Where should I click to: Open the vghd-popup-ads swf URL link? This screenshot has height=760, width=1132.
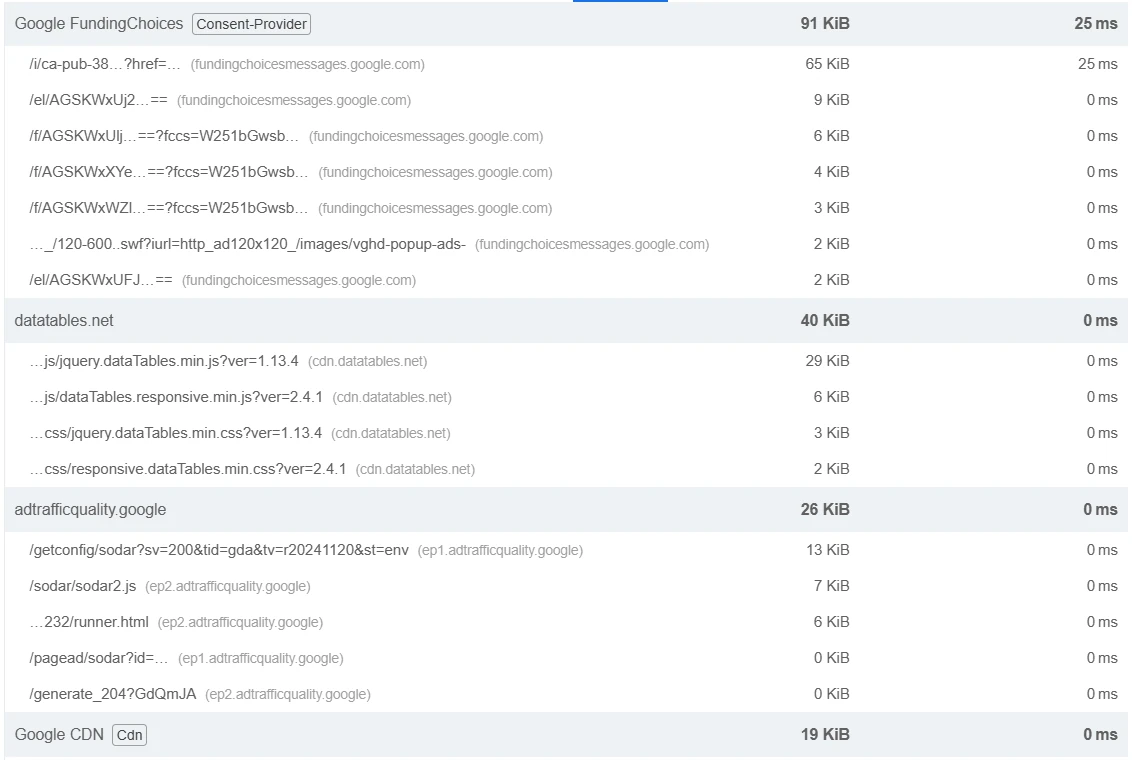[x=247, y=244]
